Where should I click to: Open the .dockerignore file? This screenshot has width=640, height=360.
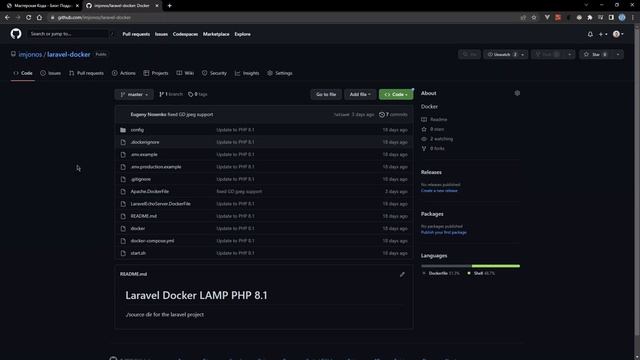pyautogui.click(x=145, y=142)
